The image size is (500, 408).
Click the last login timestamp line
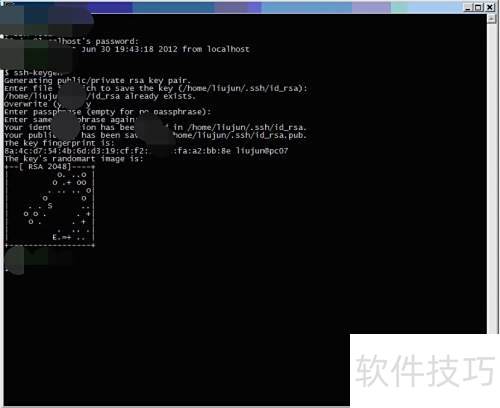(x=166, y=49)
